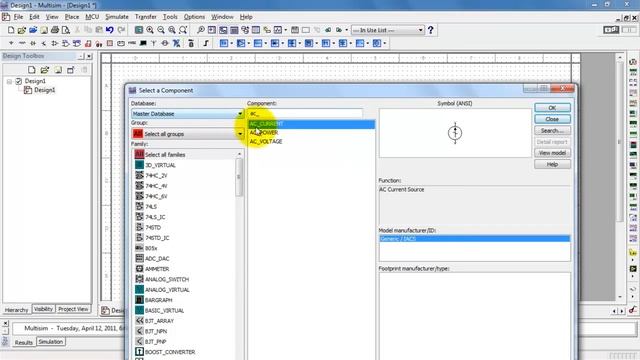Switch to the Project View tab
This screenshot has width=640, height=360.
pyautogui.click(x=73, y=309)
